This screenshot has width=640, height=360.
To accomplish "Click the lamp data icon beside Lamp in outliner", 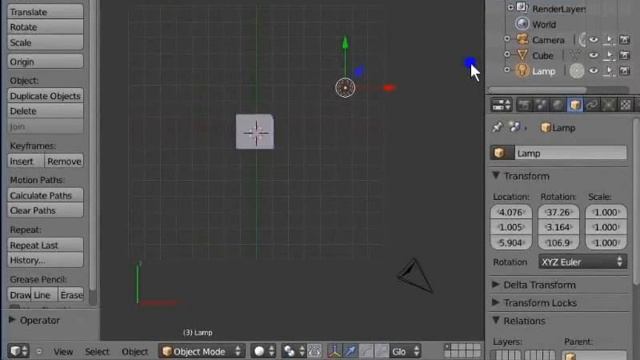I will [577, 71].
